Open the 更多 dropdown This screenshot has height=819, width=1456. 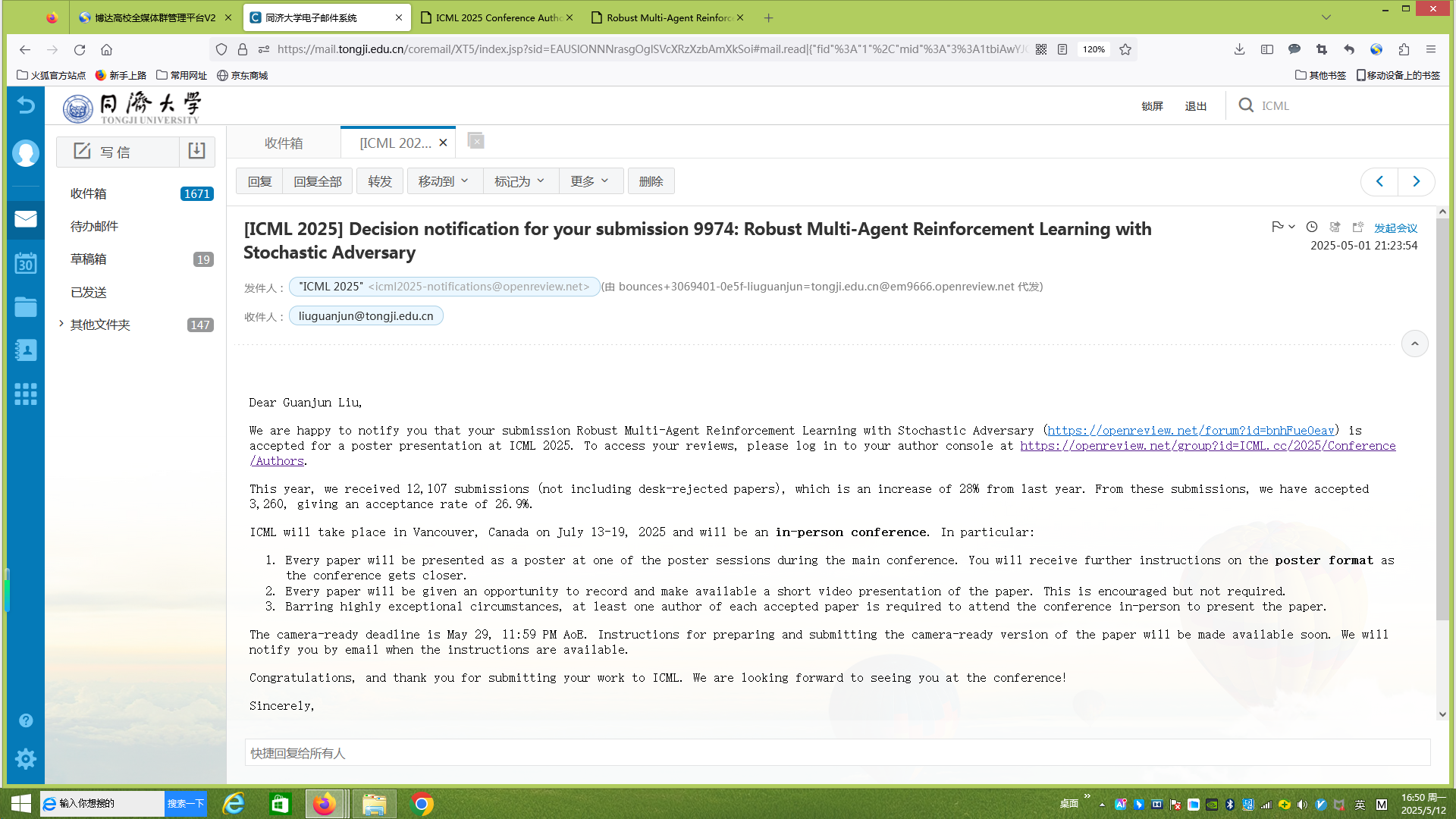point(590,181)
